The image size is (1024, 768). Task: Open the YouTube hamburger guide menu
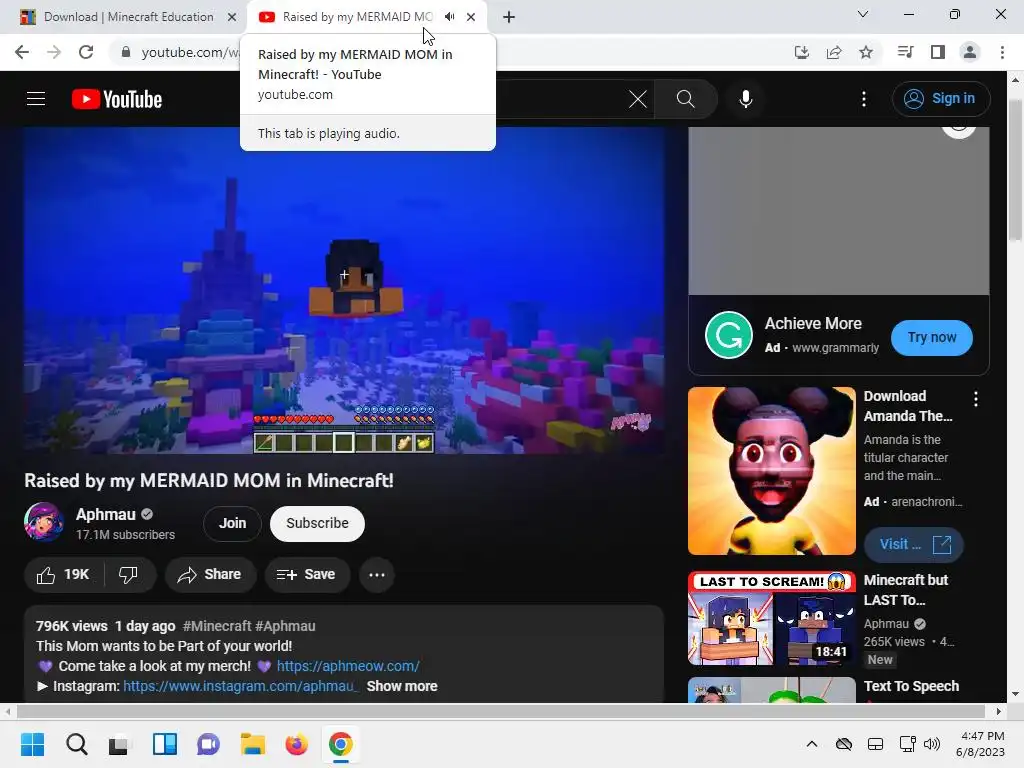pos(36,99)
